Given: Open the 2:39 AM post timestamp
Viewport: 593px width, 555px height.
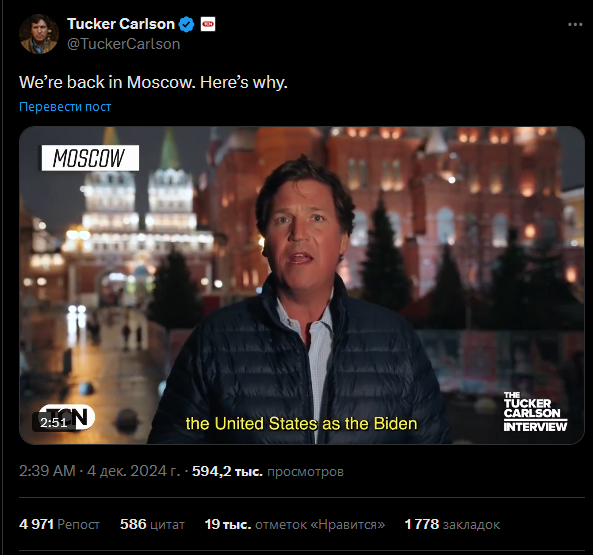Looking at the screenshot, I should click(x=99, y=471).
